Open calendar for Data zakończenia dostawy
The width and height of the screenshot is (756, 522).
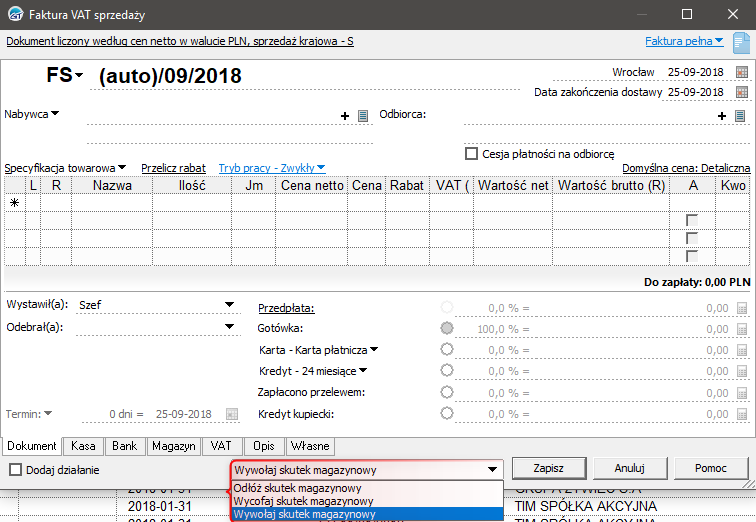(x=742, y=92)
